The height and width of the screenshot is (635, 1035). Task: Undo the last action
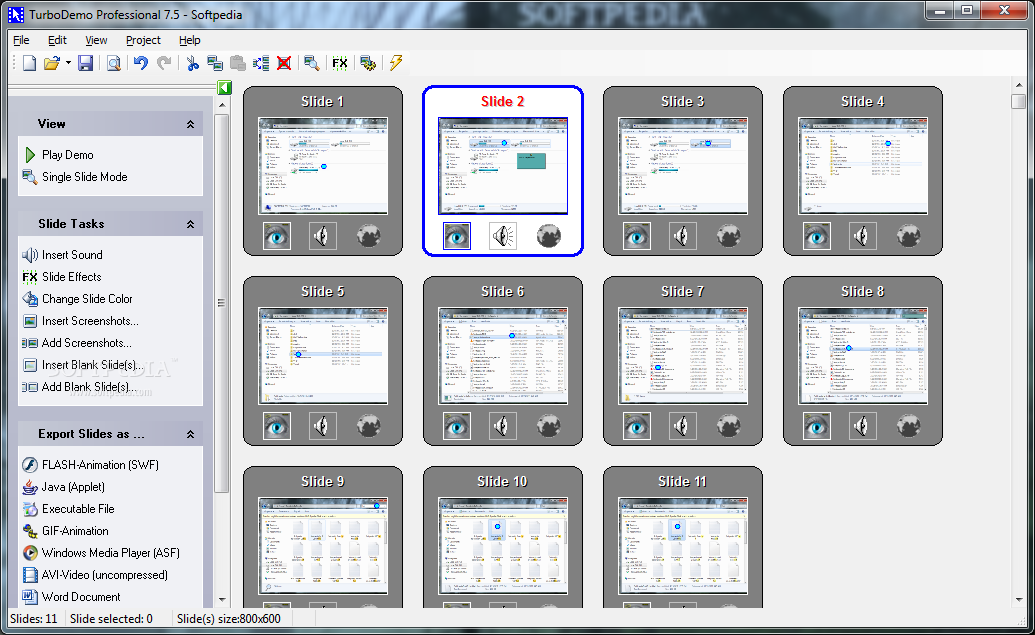[141, 63]
